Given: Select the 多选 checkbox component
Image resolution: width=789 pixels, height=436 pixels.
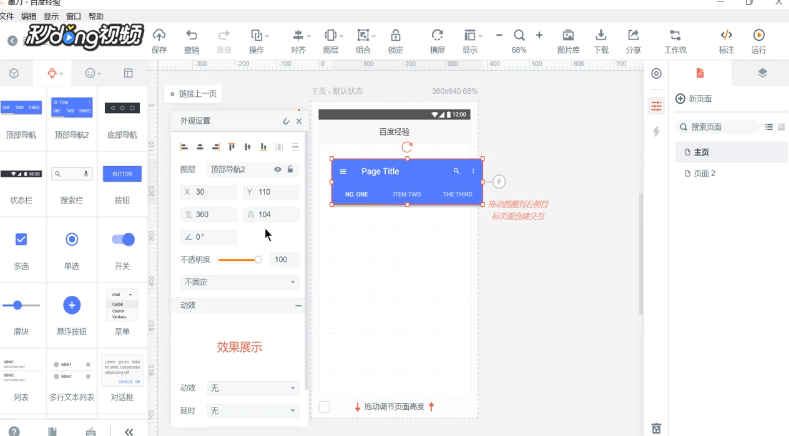Looking at the screenshot, I should pos(21,239).
